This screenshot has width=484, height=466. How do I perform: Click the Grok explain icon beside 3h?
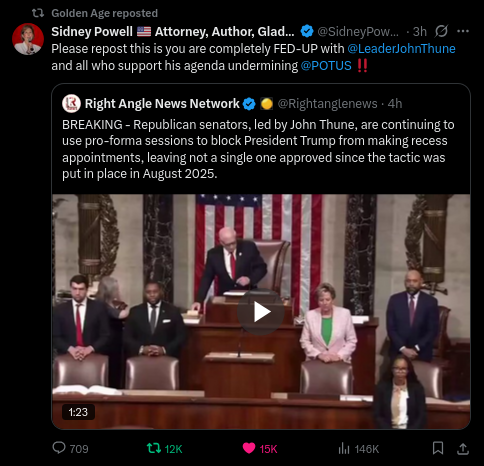click(x=441, y=31)
